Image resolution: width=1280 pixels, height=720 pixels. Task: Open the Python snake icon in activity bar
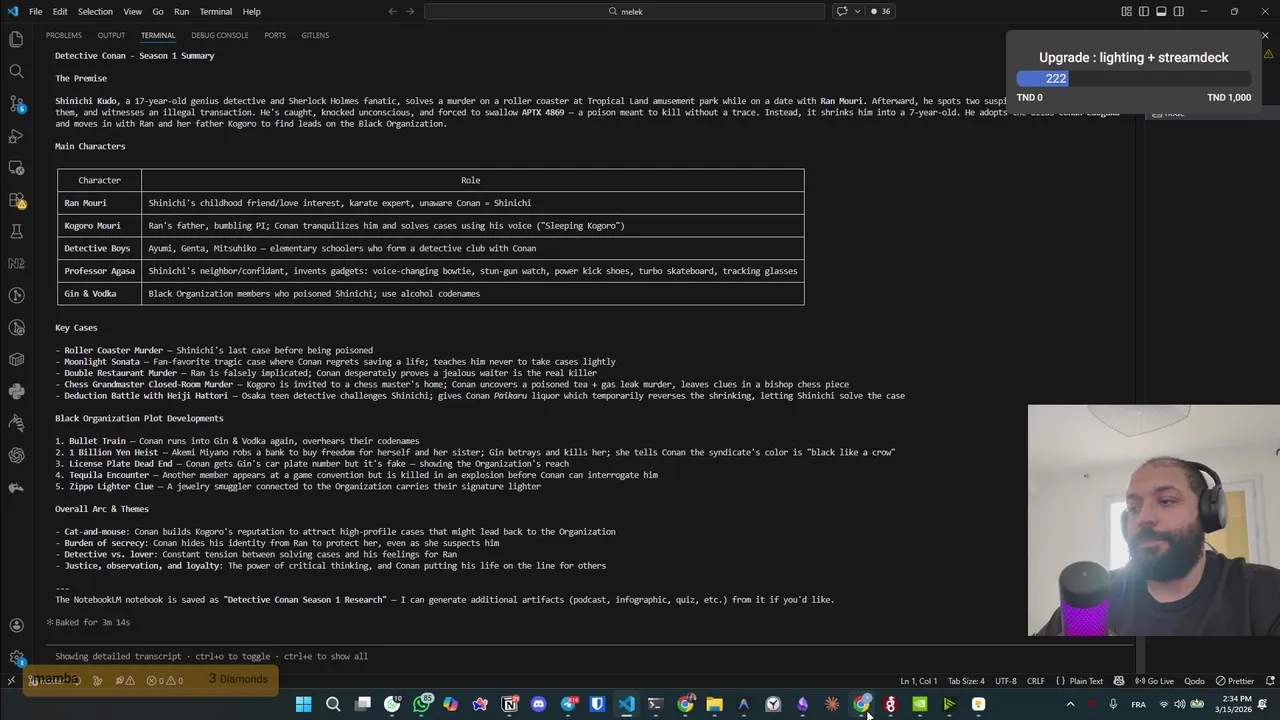point(16,391)
